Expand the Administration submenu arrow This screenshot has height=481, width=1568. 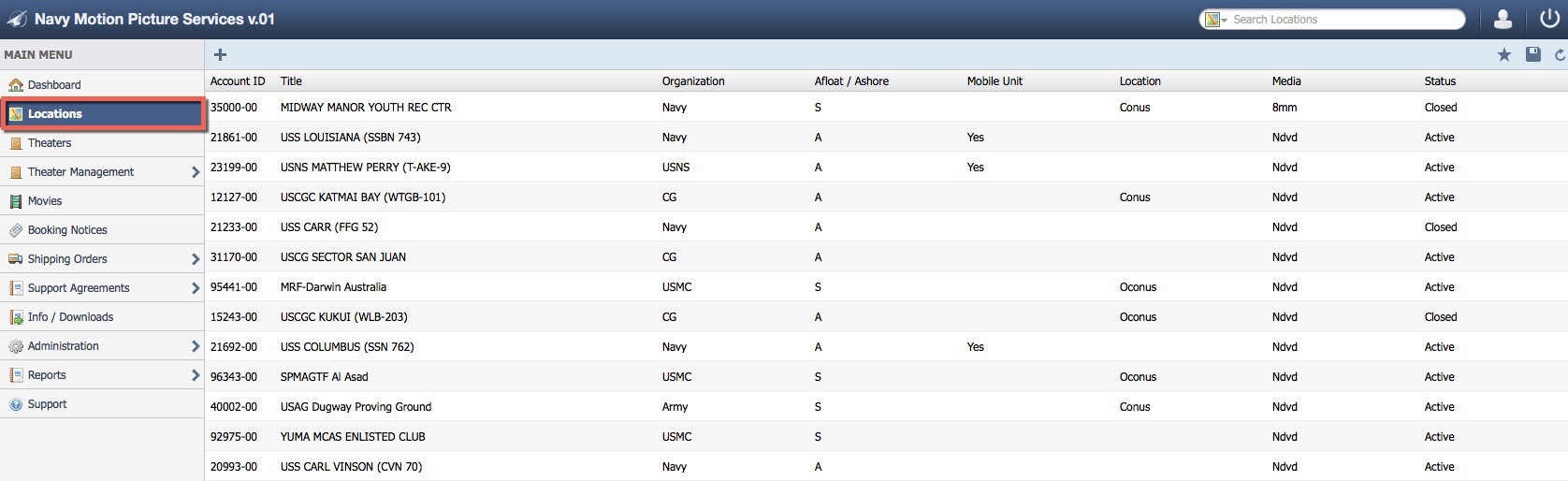point(195,346)
